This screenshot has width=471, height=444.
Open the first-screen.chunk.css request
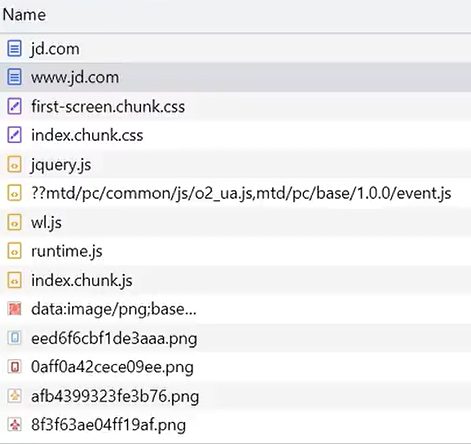point(235,106)
